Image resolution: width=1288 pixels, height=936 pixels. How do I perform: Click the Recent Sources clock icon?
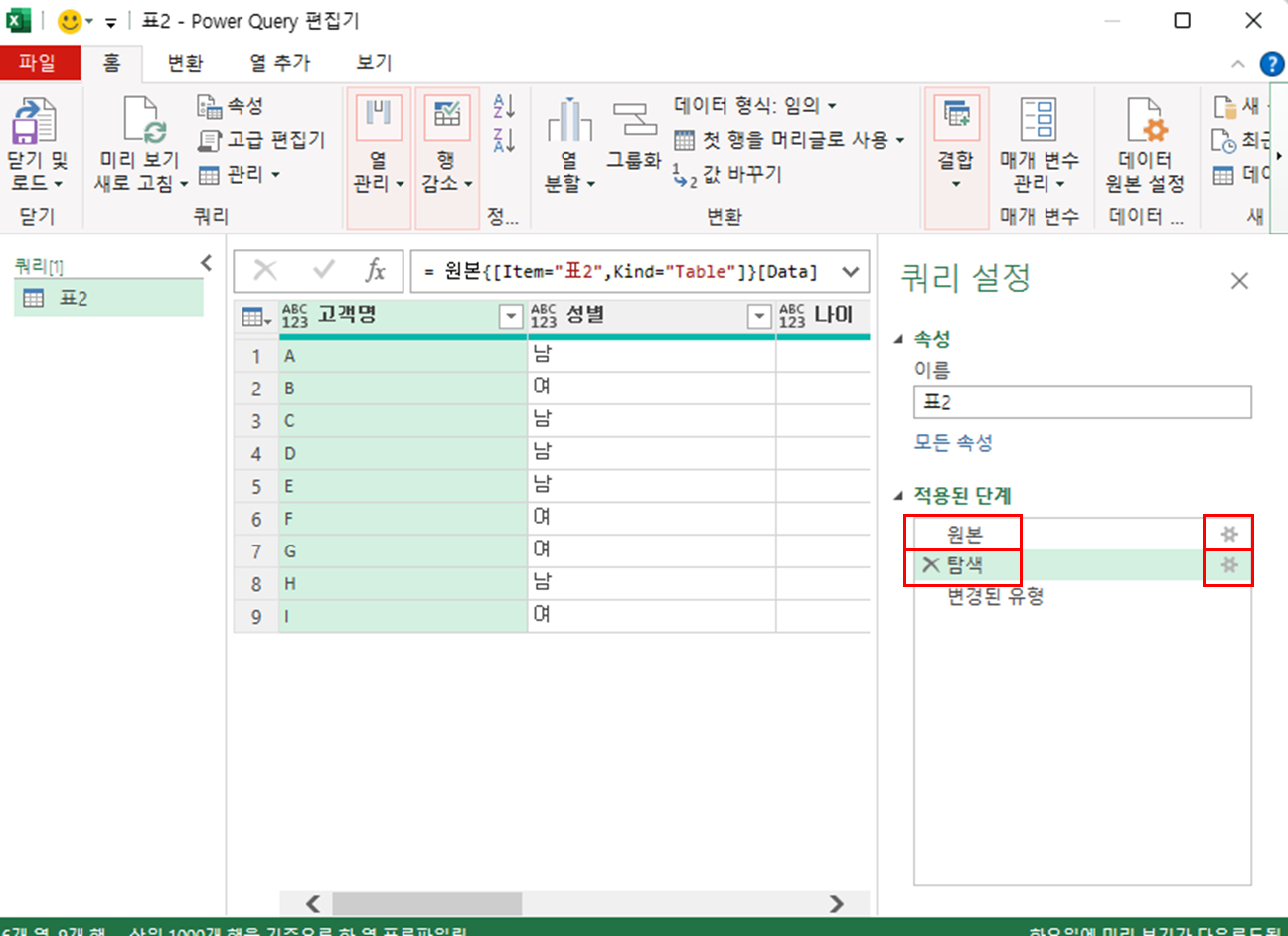[x=1224, y=140]
